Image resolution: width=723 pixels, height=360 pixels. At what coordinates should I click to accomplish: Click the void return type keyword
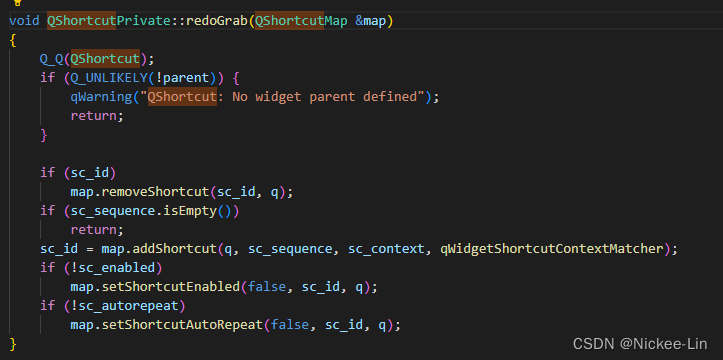[24, 21]
